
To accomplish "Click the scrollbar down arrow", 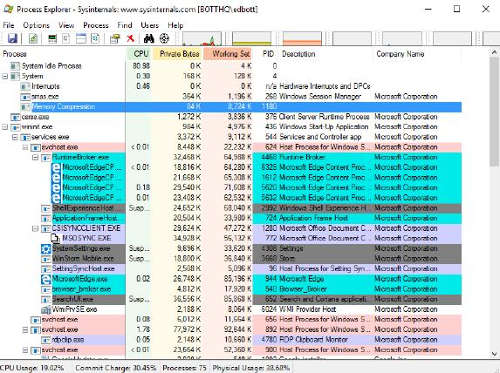I will [x=494, y=354].
